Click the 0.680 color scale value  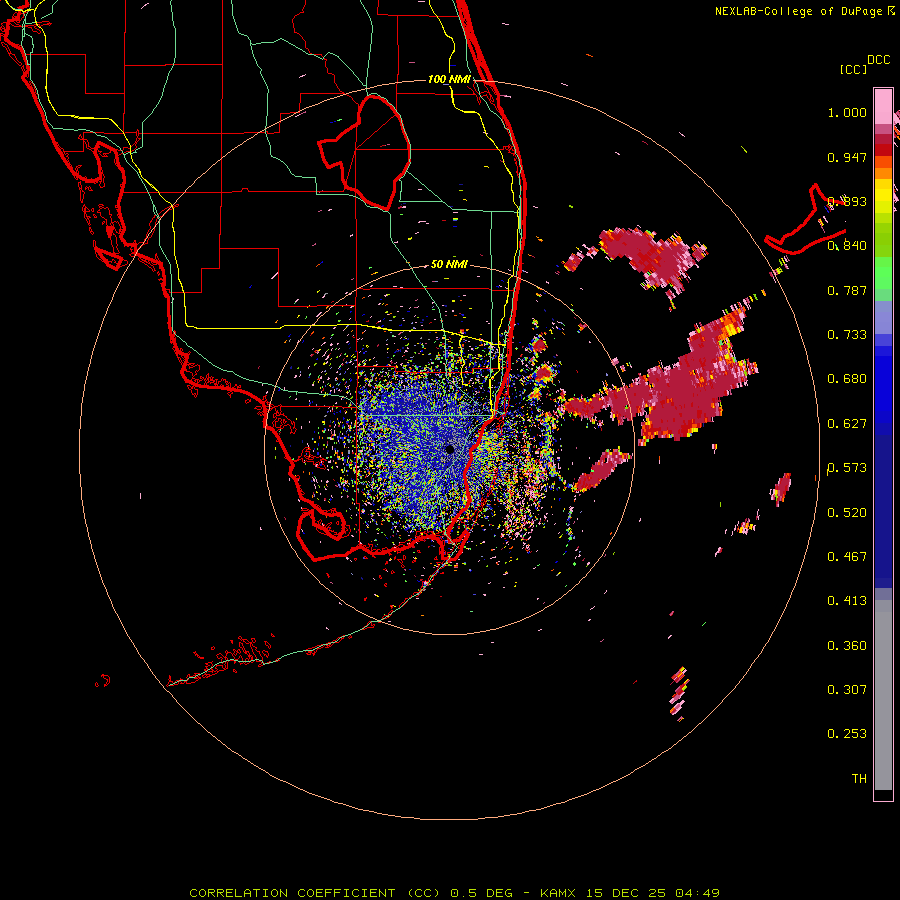847,379
